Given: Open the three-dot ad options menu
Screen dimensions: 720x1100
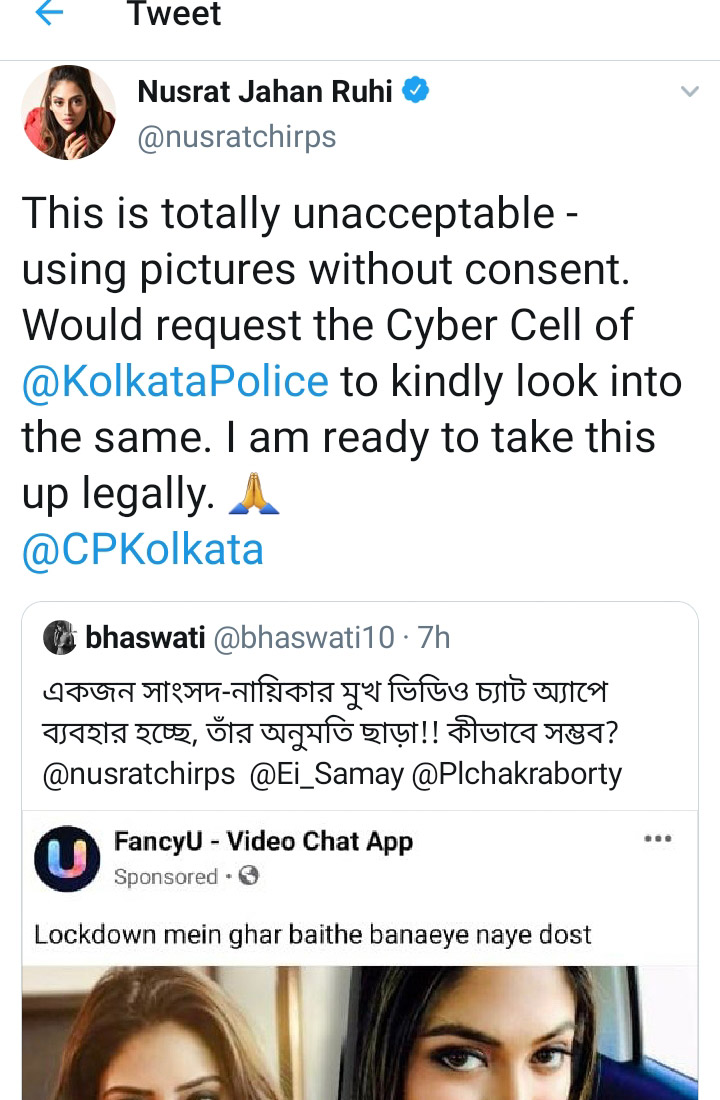Looking at the screenshot, I should click(x=658, y=838).
